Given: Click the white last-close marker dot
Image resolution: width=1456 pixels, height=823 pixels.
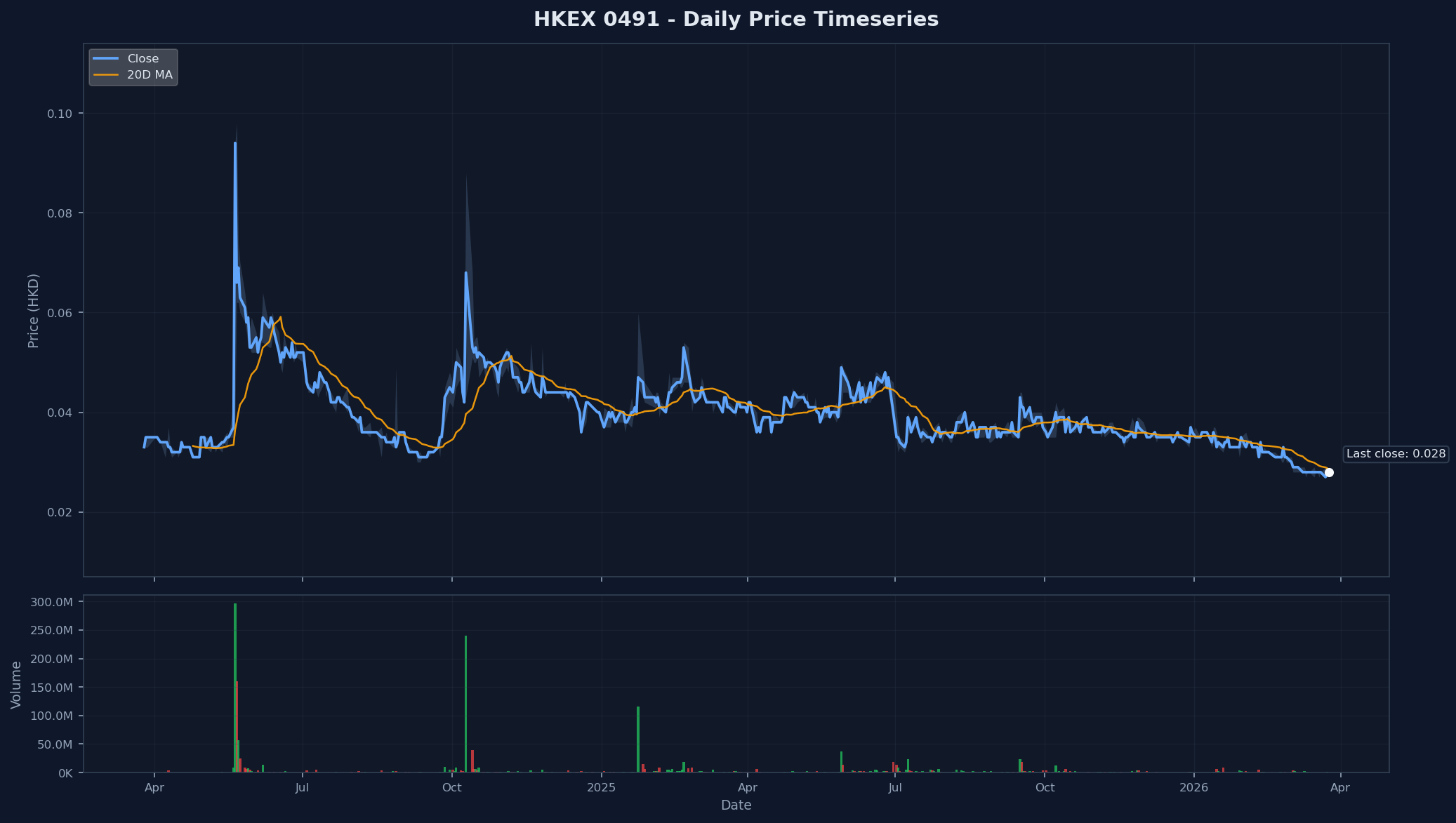Looking at the screenshot, I should pyautogui.click(x=1329, y=472).
